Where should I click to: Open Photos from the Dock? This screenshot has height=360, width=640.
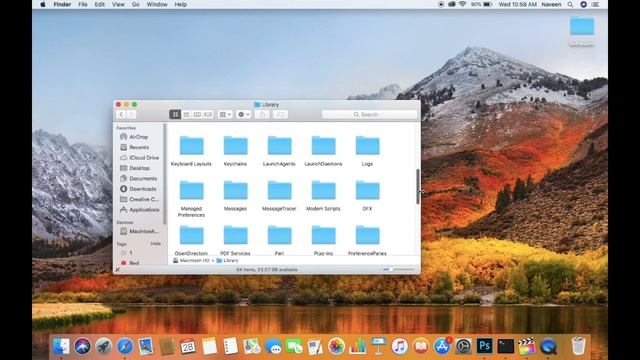336,347
